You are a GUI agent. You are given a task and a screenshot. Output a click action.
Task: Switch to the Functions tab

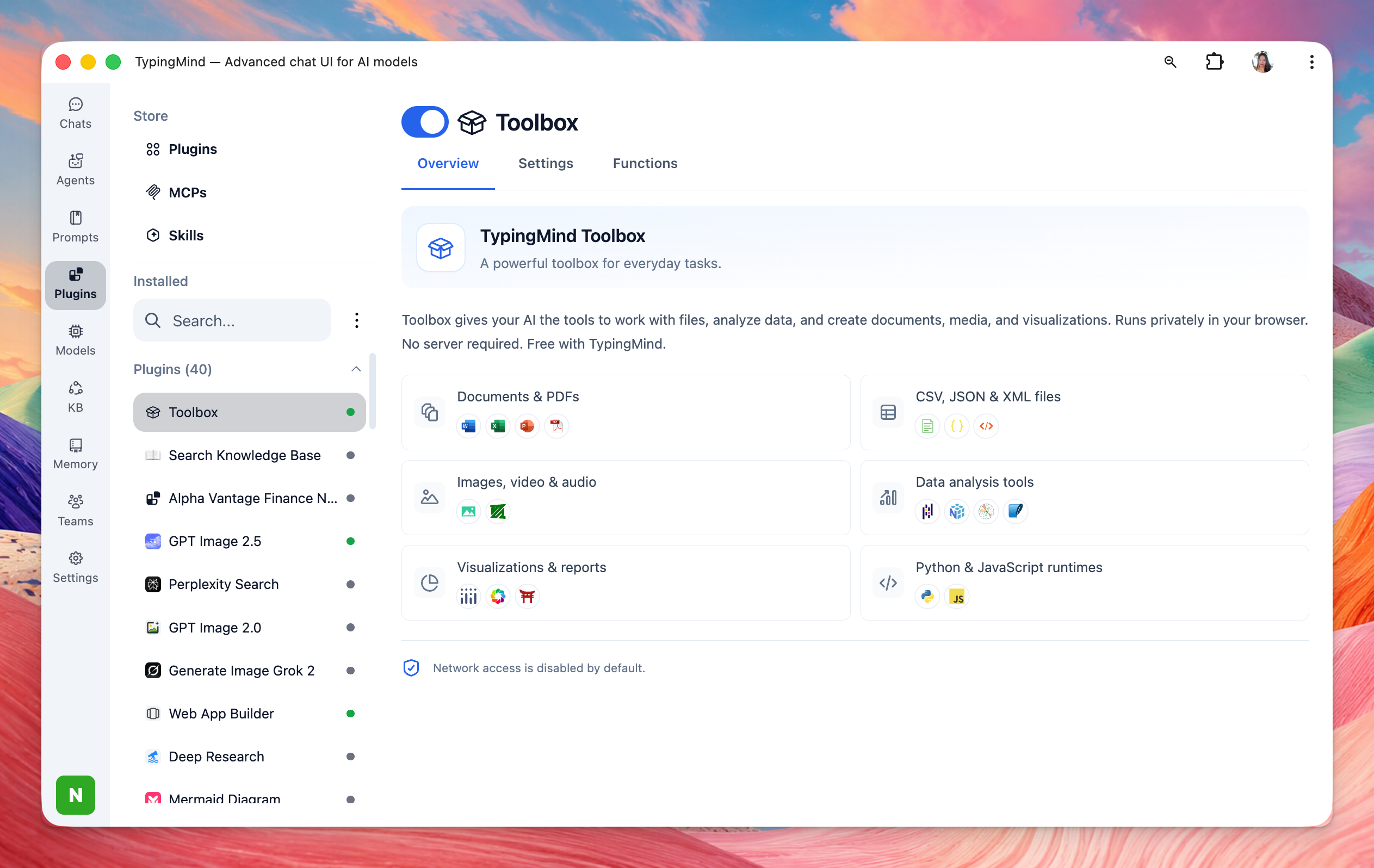(x=645, y=163)
